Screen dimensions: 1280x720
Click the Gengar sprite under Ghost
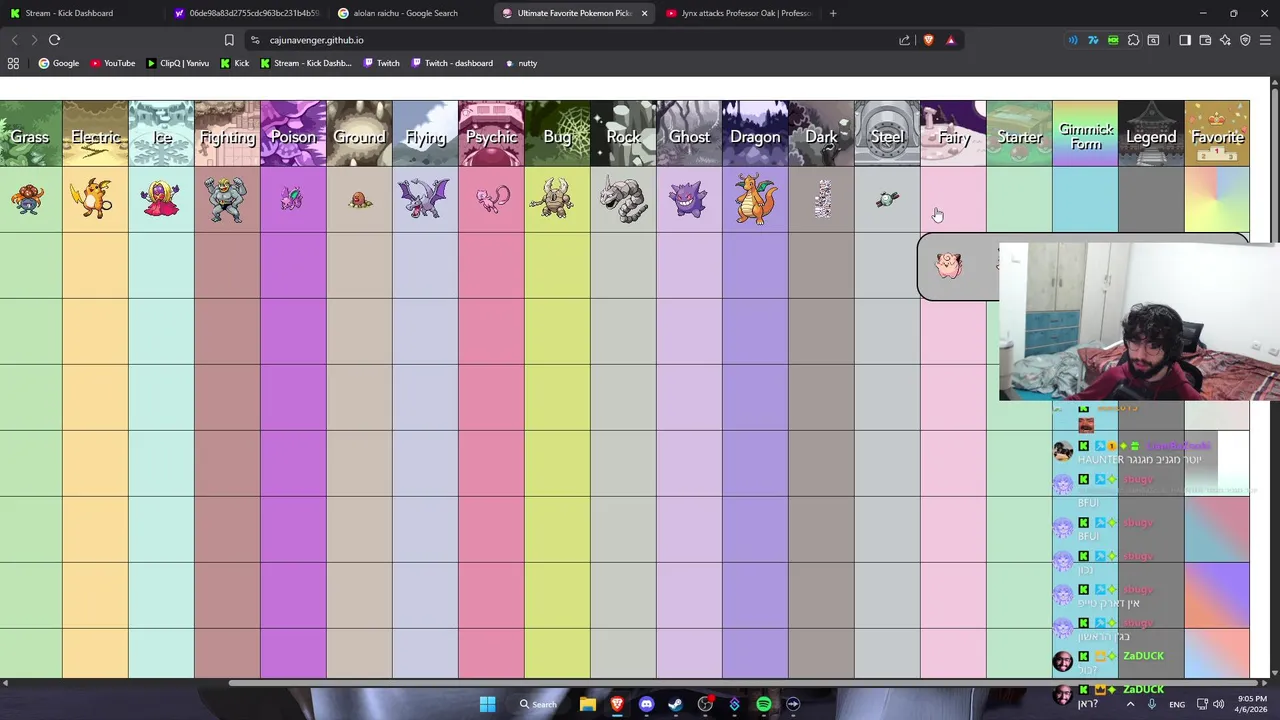coord(689,199)
